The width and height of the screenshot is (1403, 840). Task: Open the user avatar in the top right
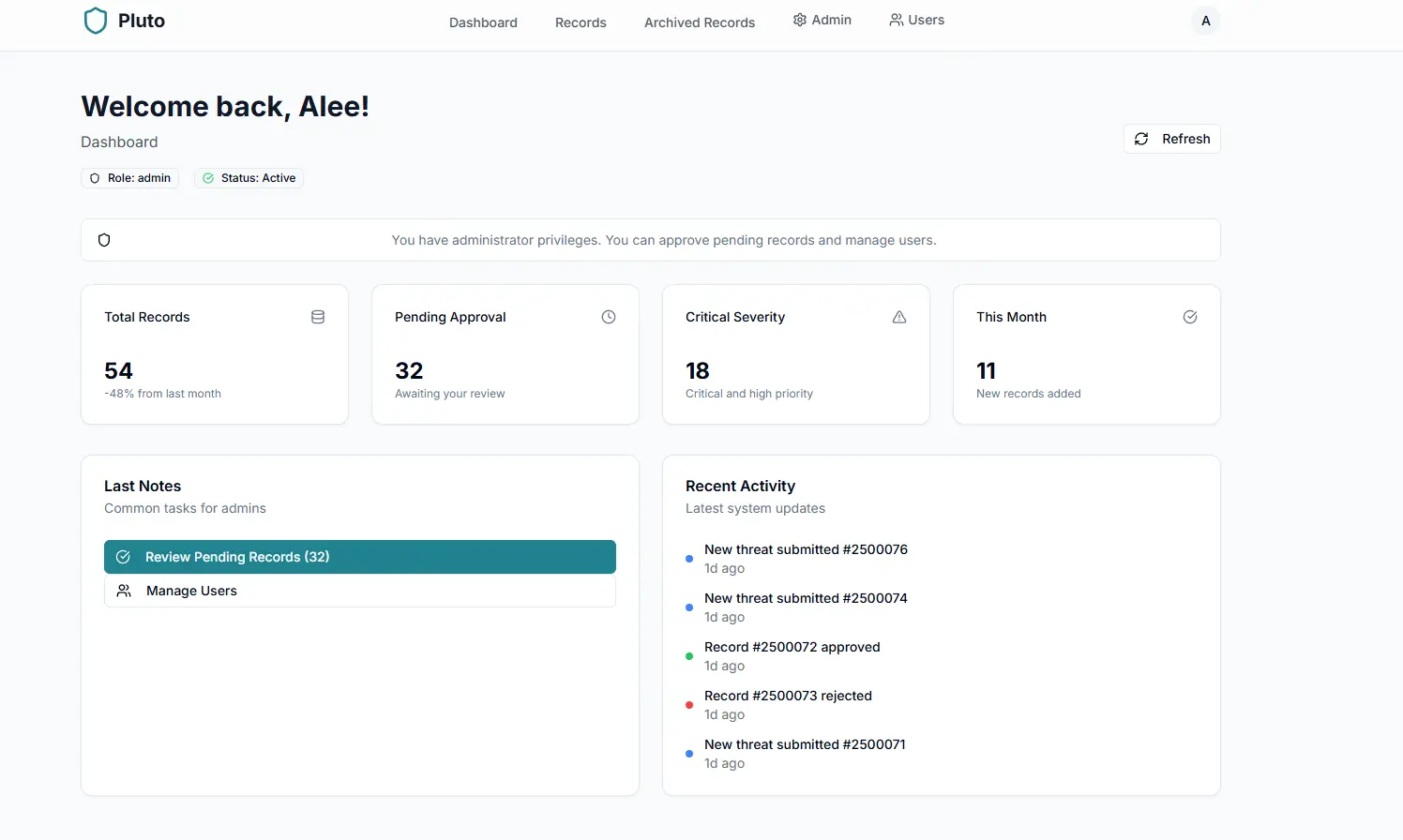point(1205,20)
